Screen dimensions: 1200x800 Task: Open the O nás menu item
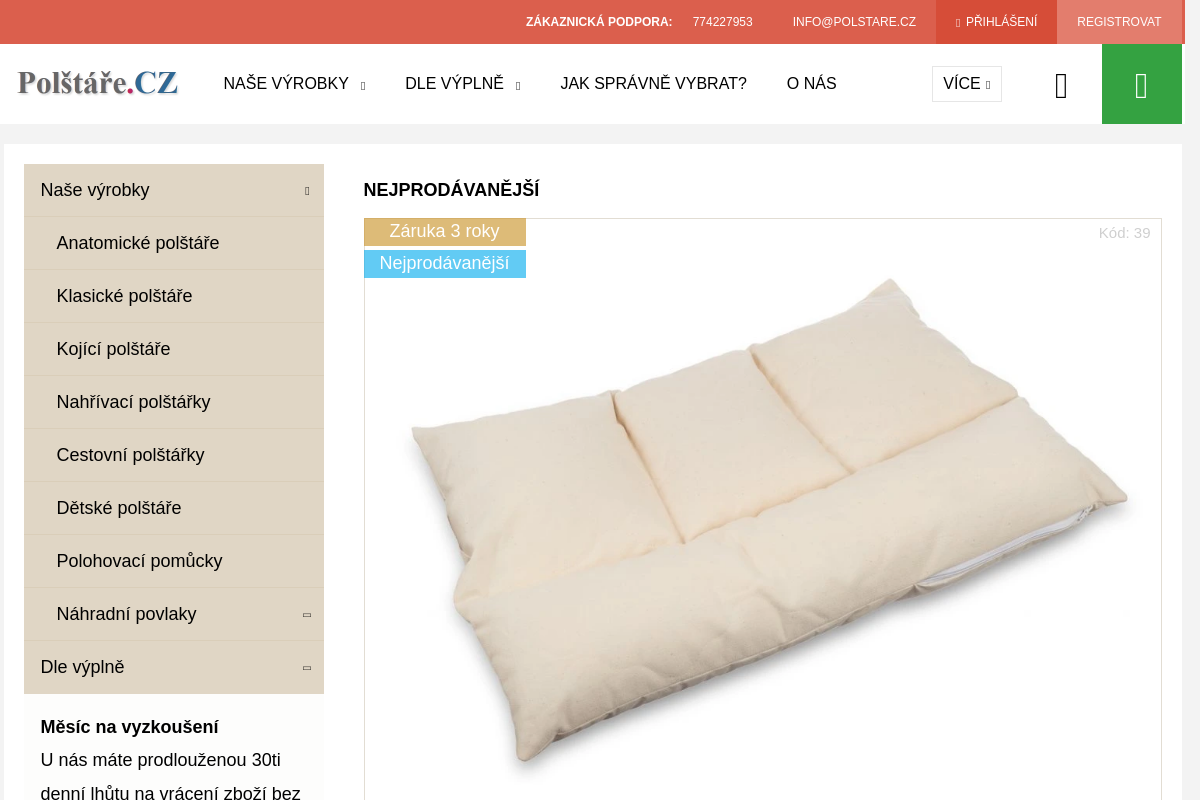[x=811, y=84]
